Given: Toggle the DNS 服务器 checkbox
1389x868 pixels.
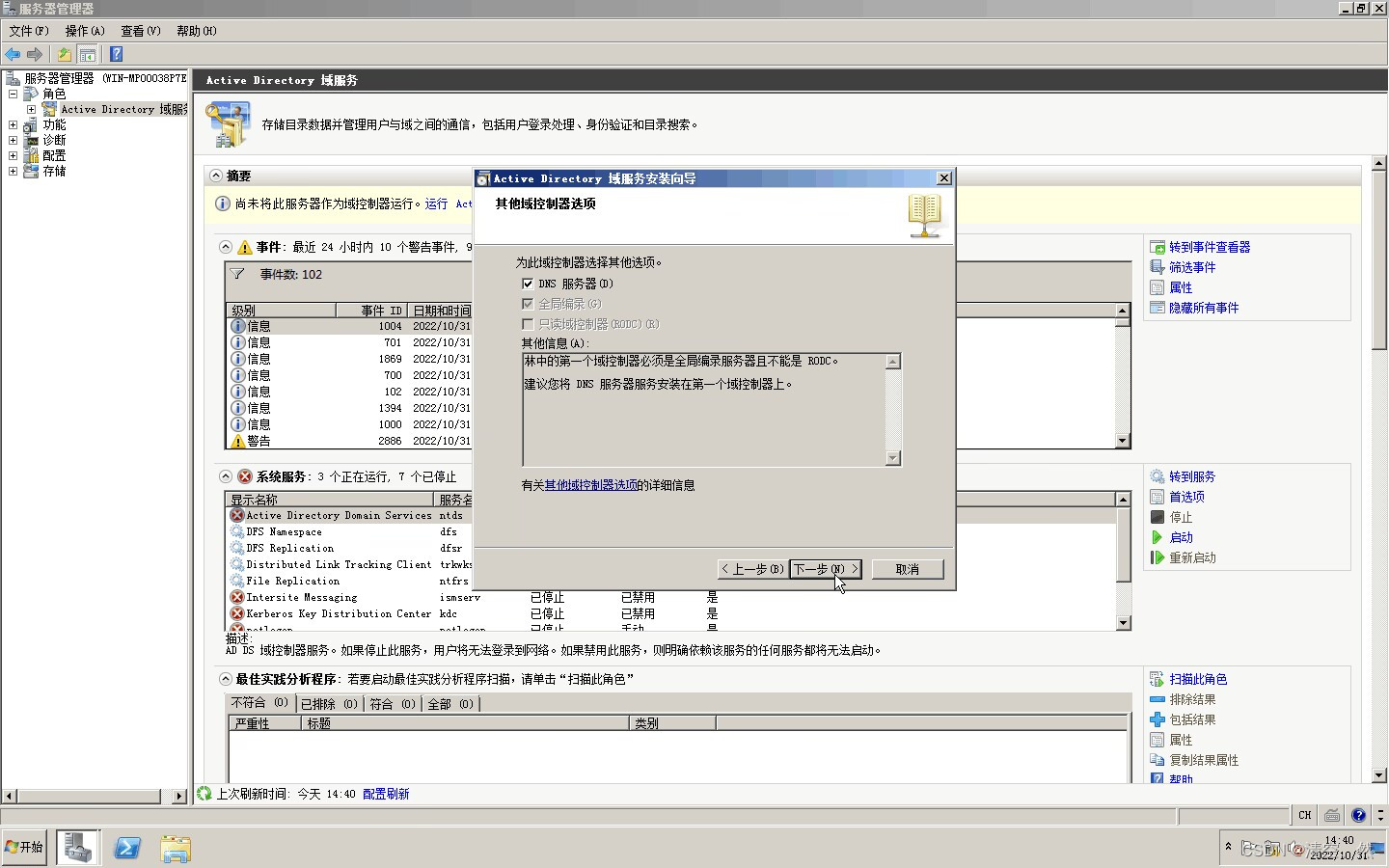Looking at the screenshot, I should coord(528,284).
